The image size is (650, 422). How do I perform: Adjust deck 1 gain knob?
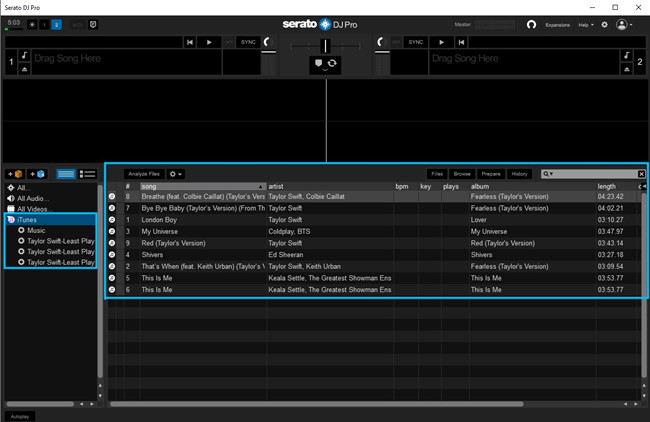267,41
